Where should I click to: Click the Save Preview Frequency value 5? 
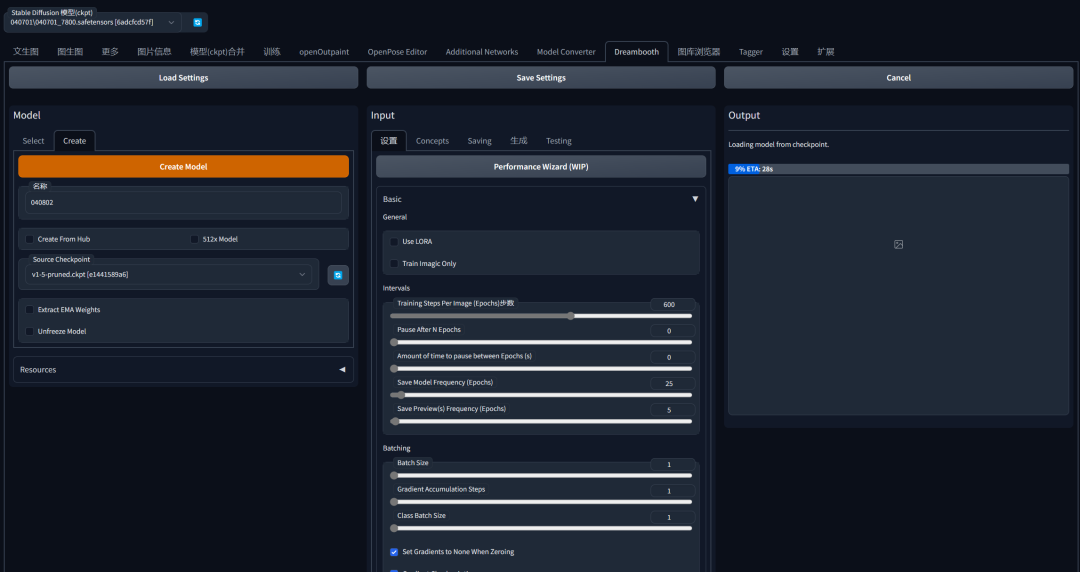[672, 410]
